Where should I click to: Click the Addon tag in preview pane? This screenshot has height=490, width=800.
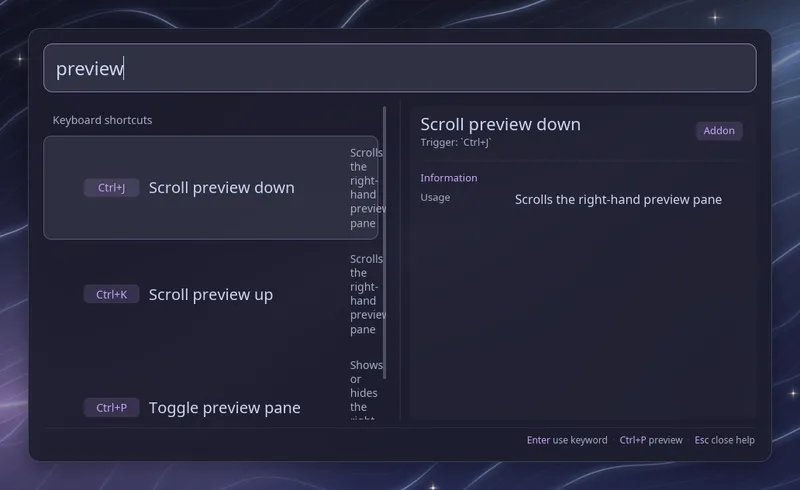[719, 131]
